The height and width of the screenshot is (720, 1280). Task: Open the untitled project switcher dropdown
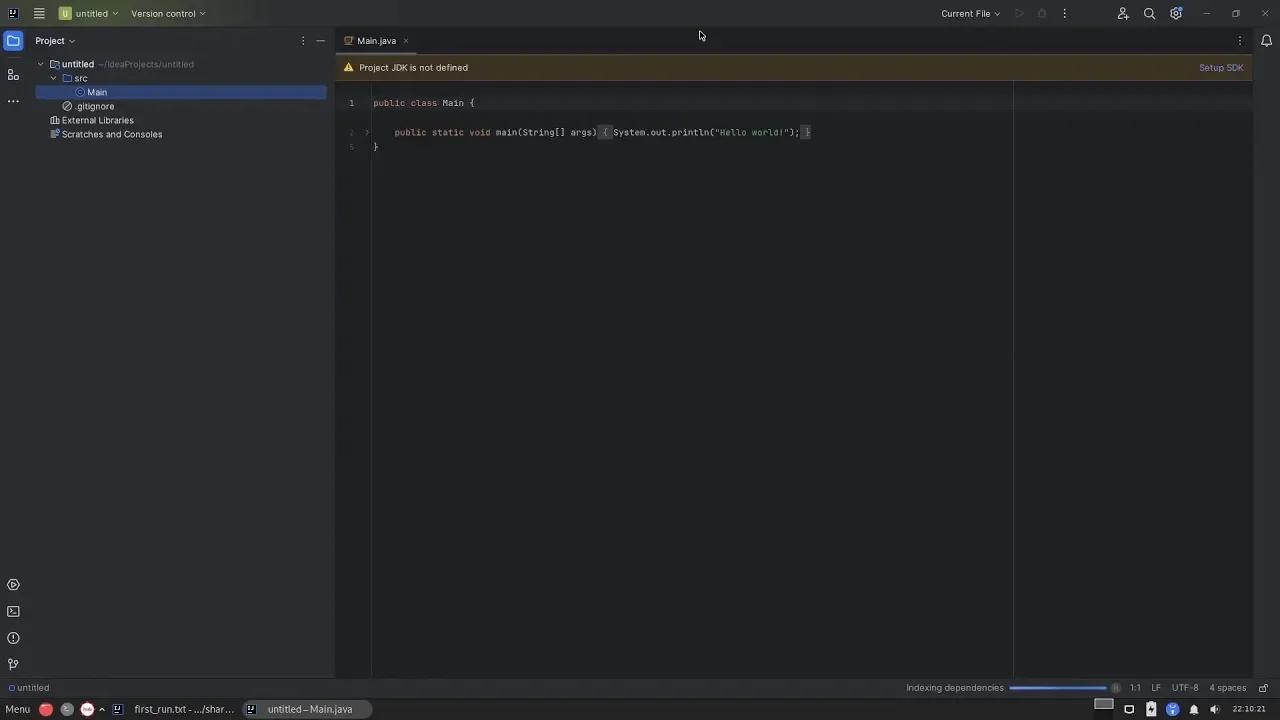pos(91,13)
